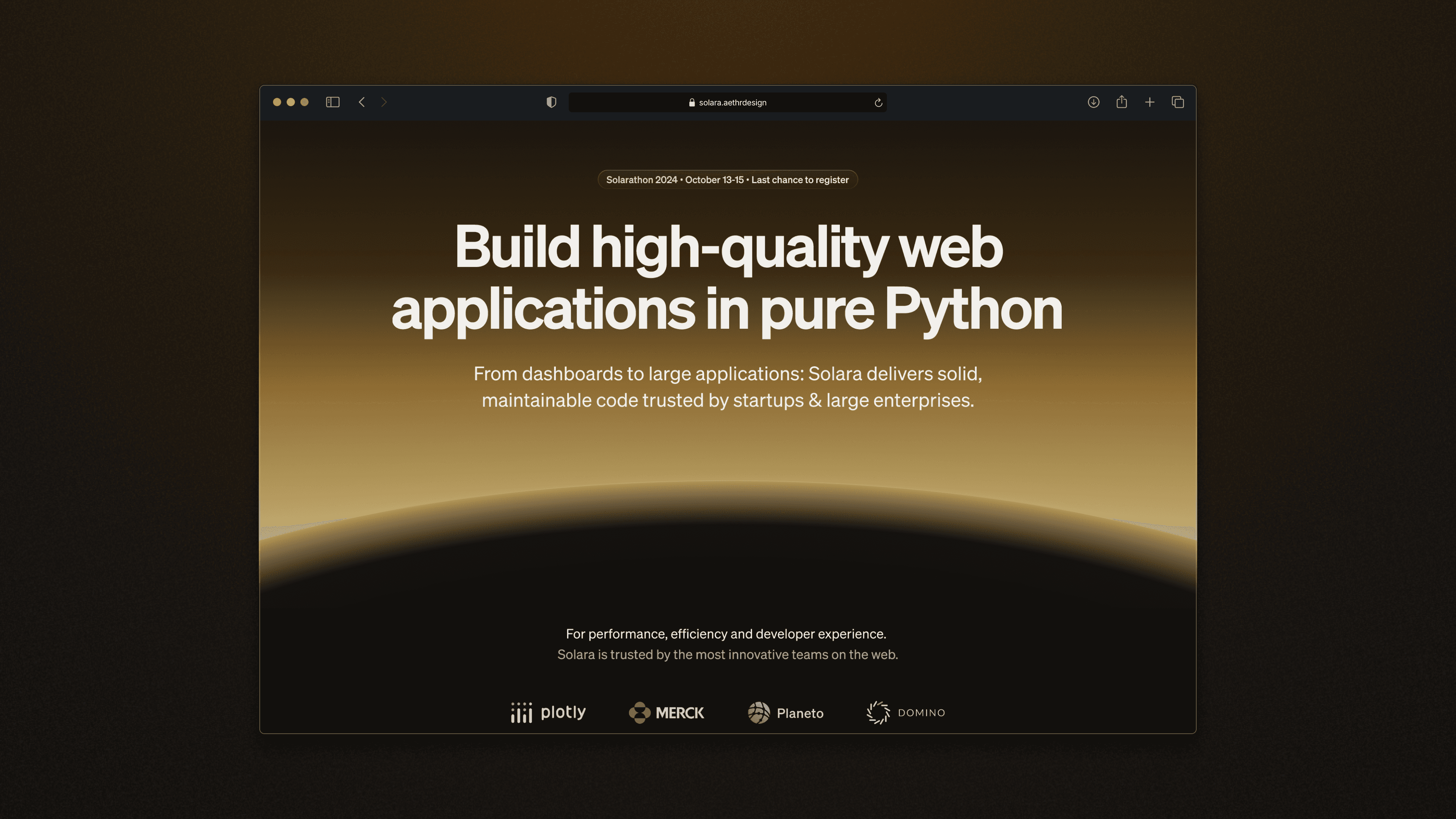1456x819 pixels.
Task: Toggle the browser sidebar panel icon
Action: click(x=333, y=102)
